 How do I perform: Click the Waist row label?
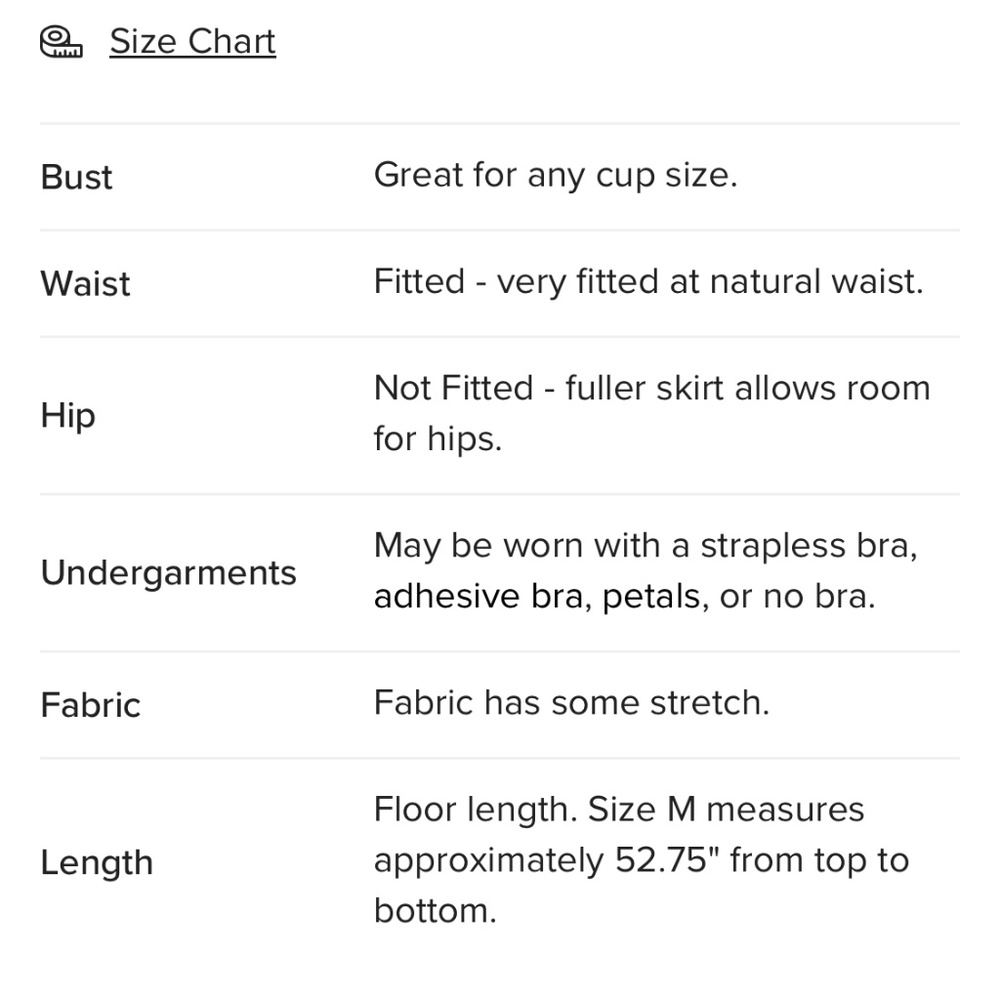tap(85, 283)
